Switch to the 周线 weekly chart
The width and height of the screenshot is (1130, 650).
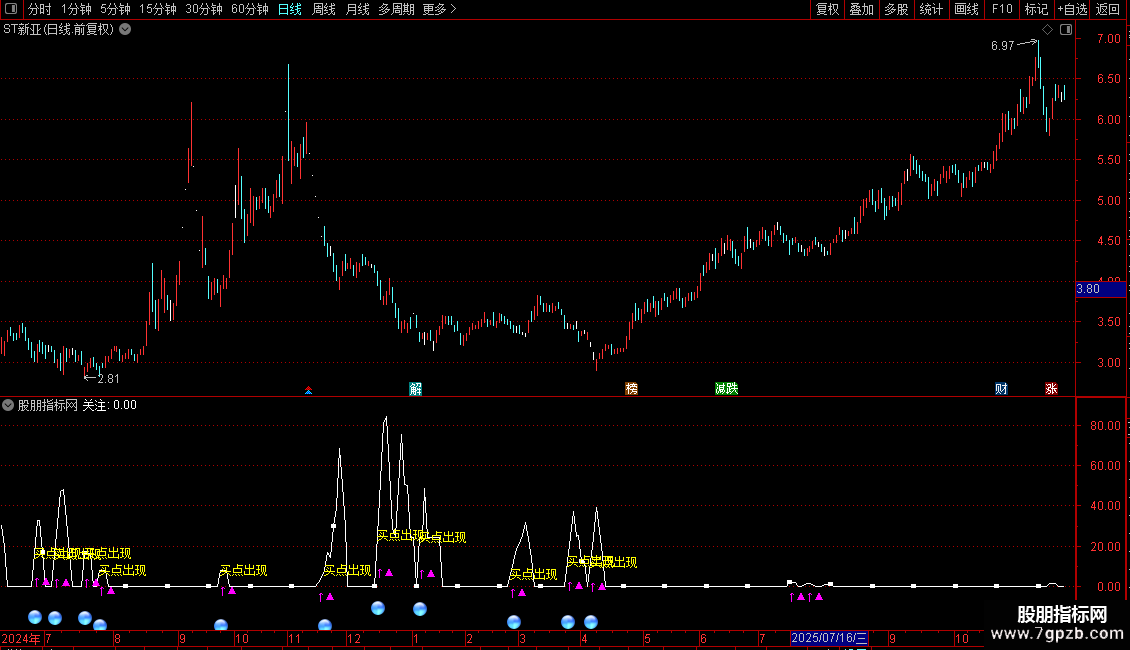pos(324,9)
